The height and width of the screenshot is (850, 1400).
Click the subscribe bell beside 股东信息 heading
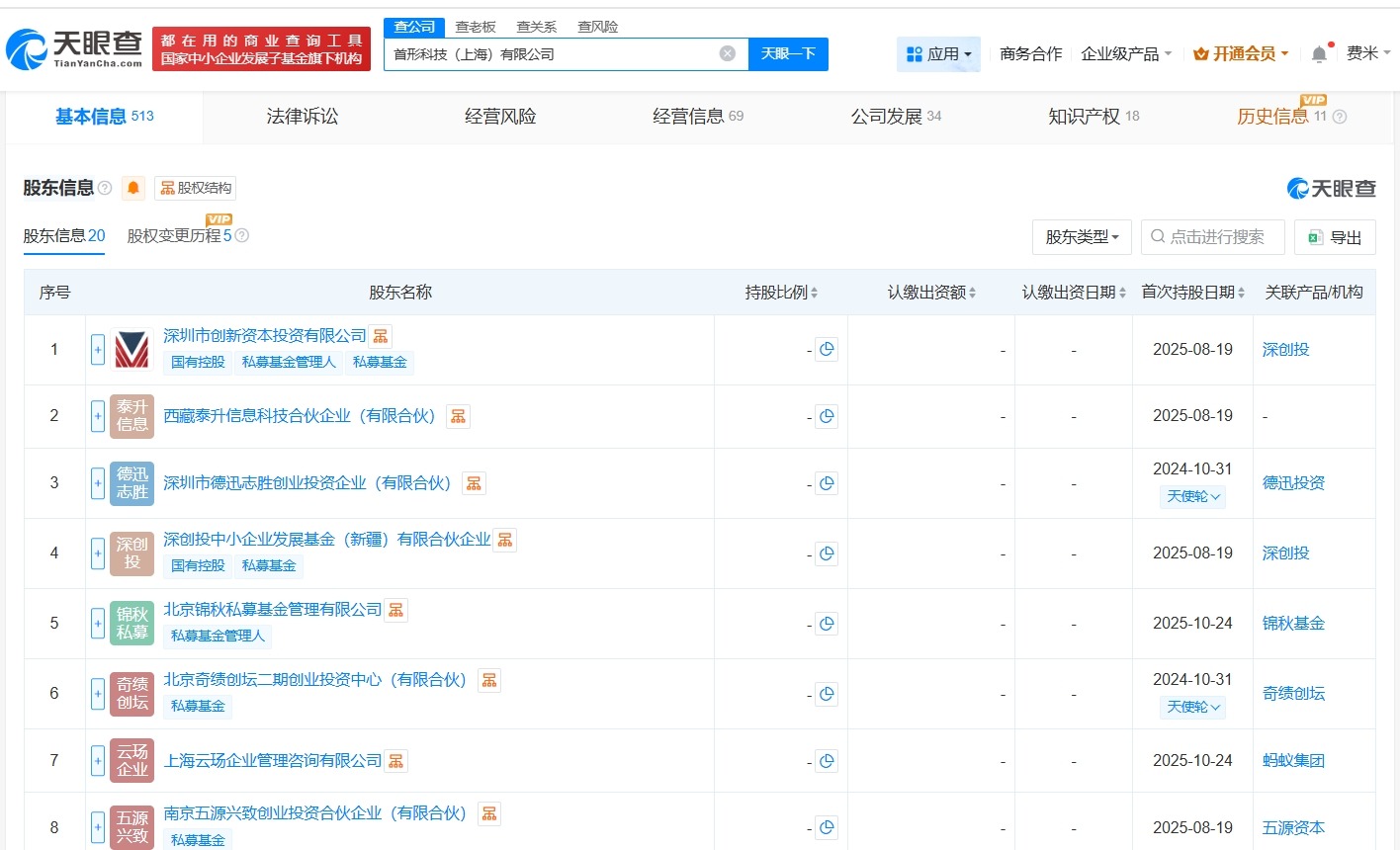133,188
